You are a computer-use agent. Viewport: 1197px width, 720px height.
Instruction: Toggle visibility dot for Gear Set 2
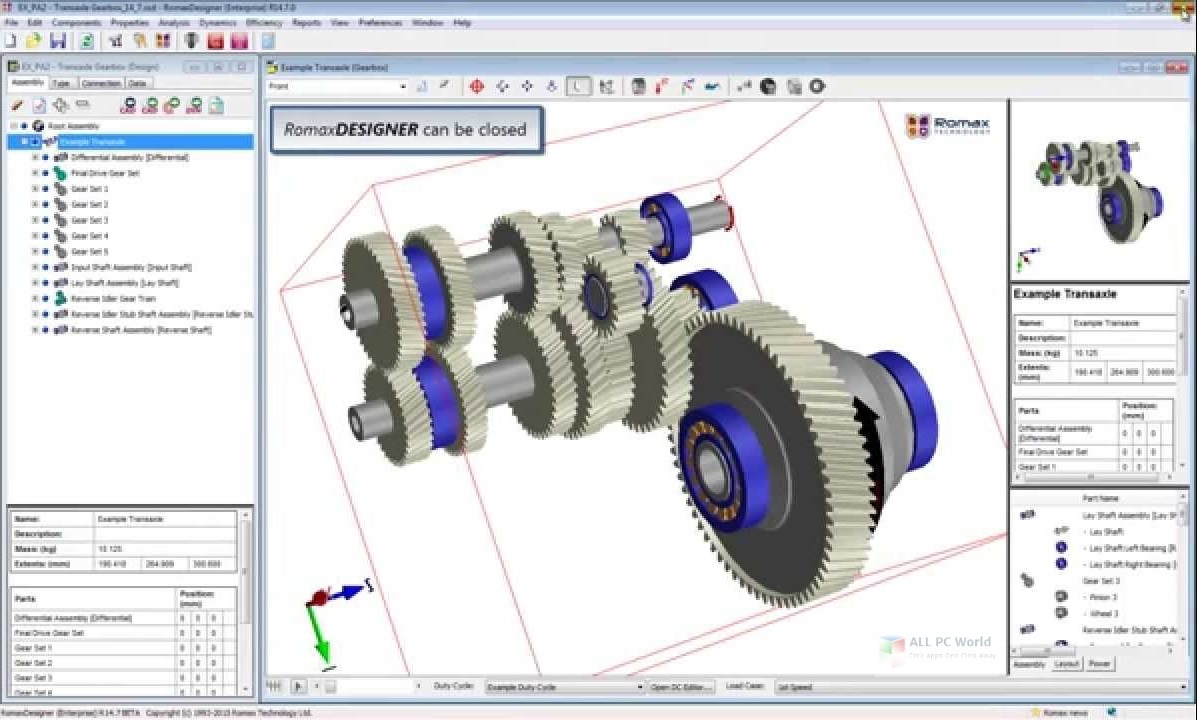[46, 205]
